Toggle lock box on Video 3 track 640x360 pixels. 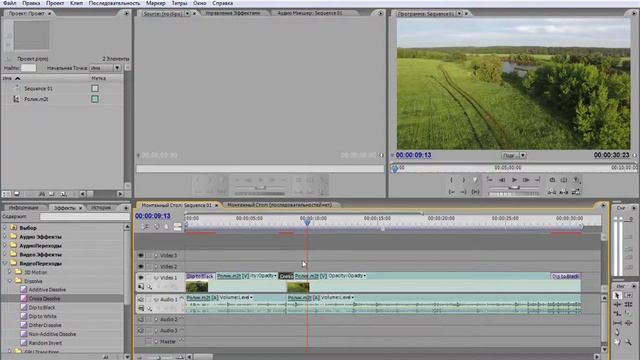coord(149,256)
